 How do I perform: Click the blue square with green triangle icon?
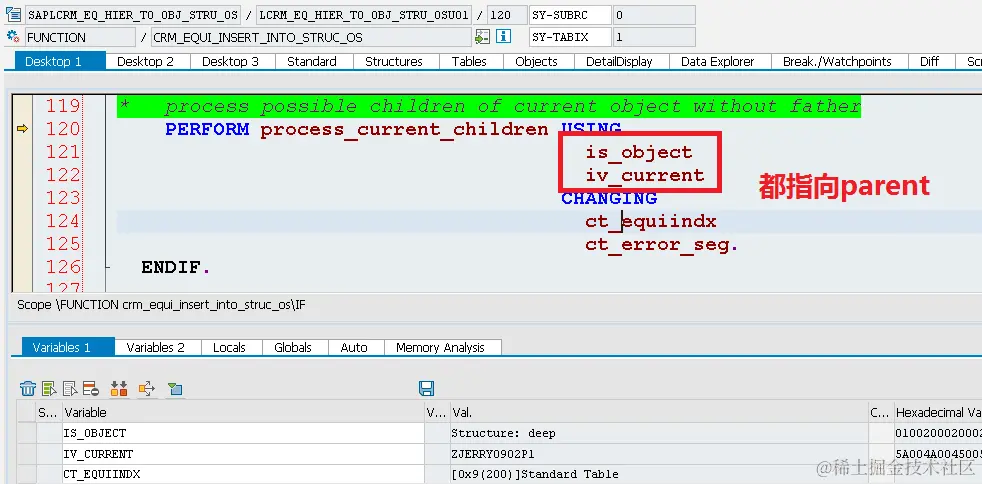pyautogui.click(x=175, y=389)
